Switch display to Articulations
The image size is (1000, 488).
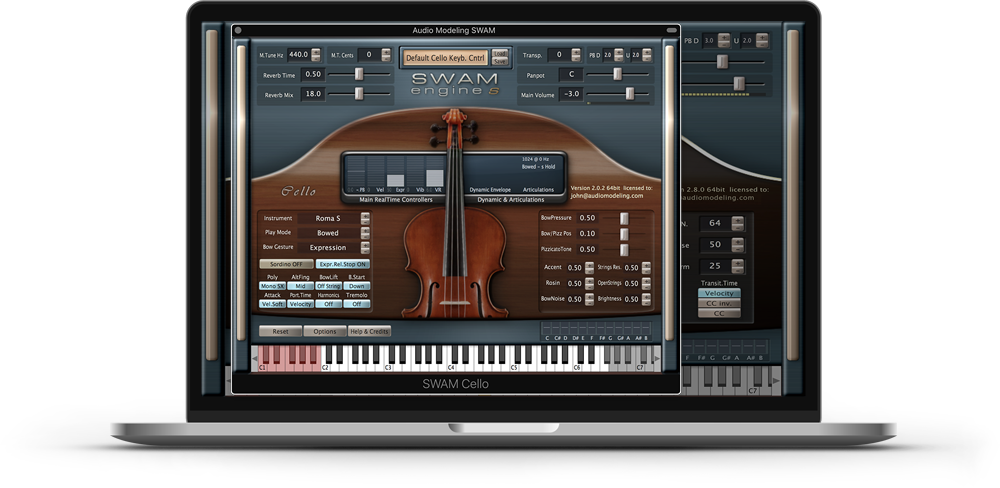[x=538, y=190]
